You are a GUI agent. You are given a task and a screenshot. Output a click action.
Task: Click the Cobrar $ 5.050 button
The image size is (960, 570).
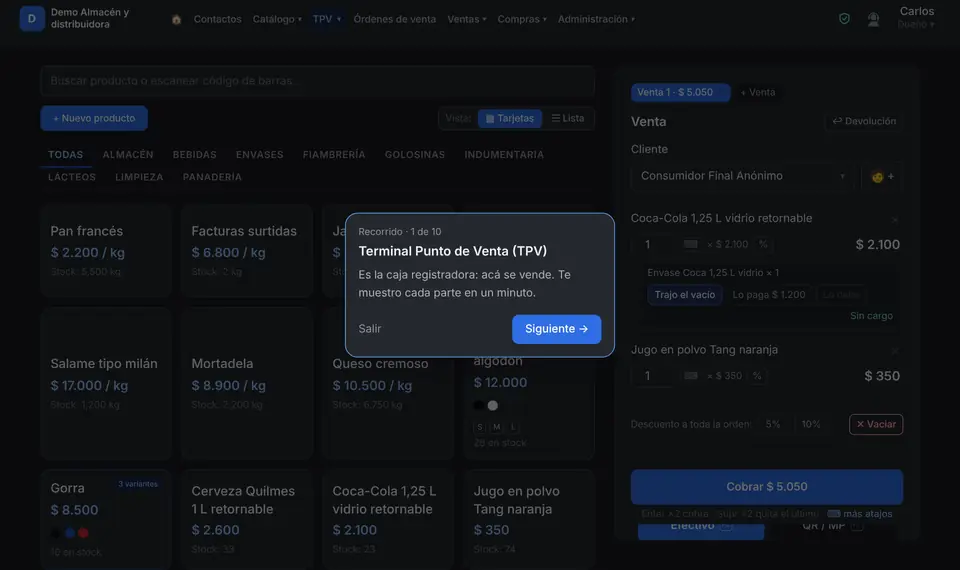coord(767,487)
